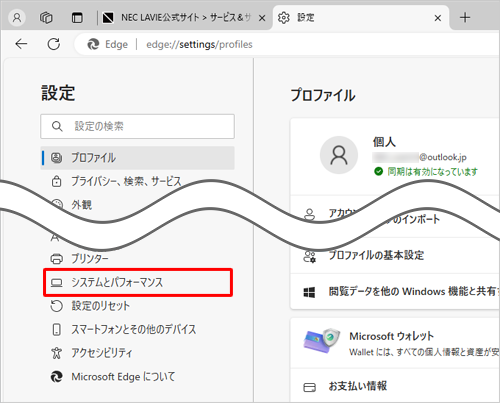Click the laptop icon beside システムとパフォーマンス

point(56,283)
